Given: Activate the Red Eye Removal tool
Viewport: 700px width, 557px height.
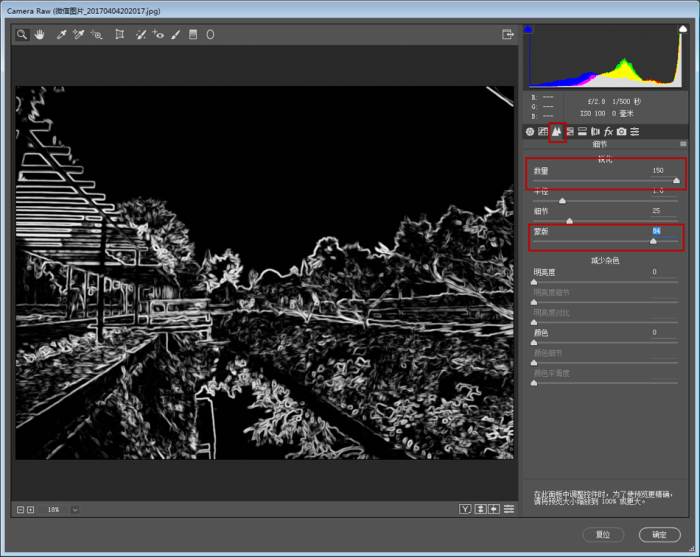Looking at the screenshot, I should [x=158, y=34].
